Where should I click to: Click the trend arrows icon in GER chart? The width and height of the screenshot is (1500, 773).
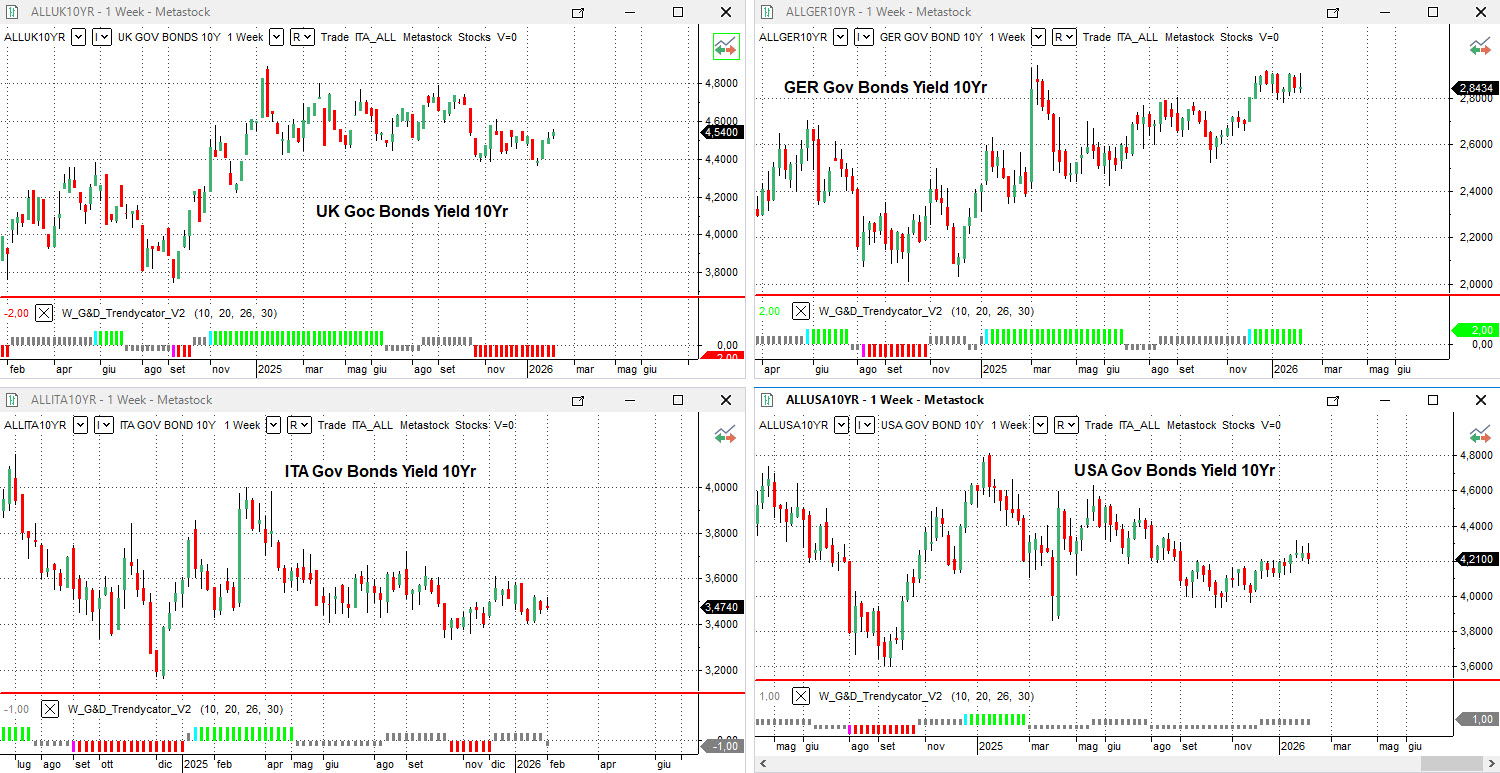coord(1479,46)
